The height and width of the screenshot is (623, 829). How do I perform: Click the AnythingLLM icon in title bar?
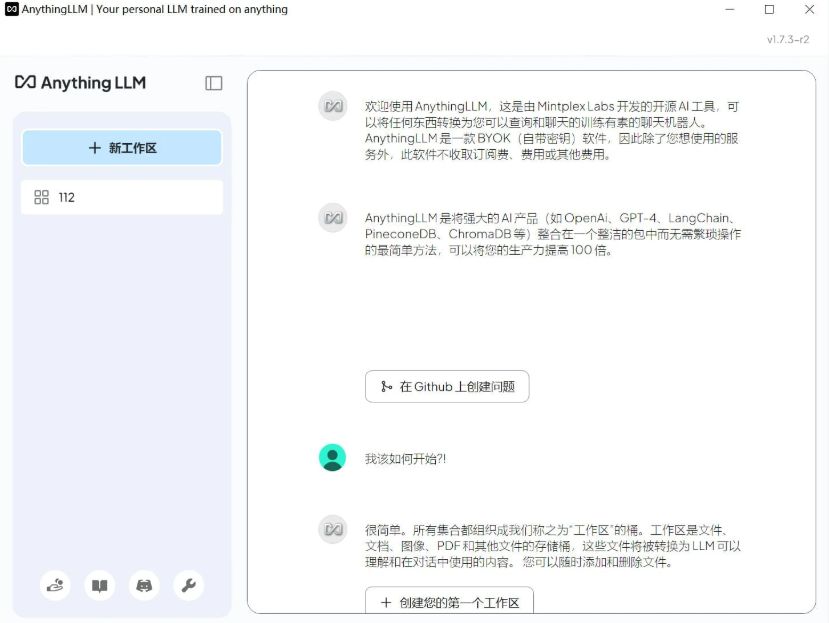11,10
